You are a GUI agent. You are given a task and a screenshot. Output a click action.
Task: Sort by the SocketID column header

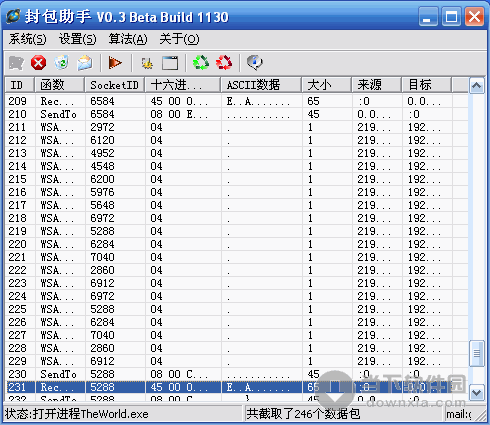pos(114,85)
